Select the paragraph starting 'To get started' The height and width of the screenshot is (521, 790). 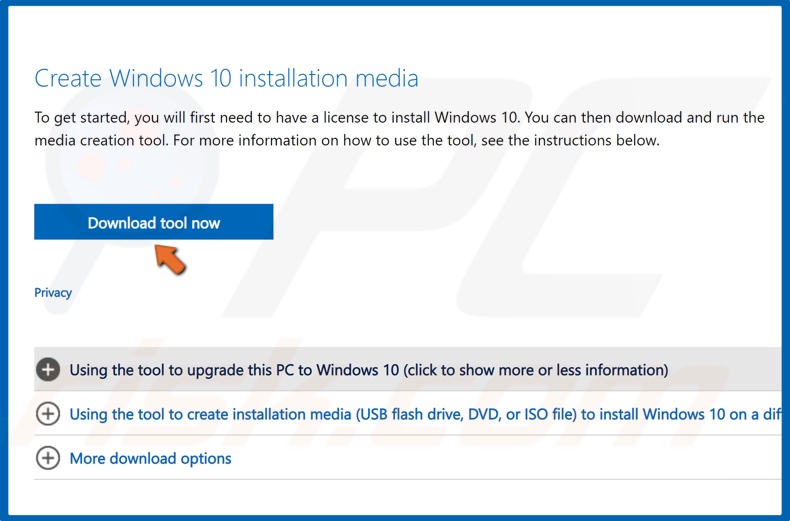click(x=400, y=129)
